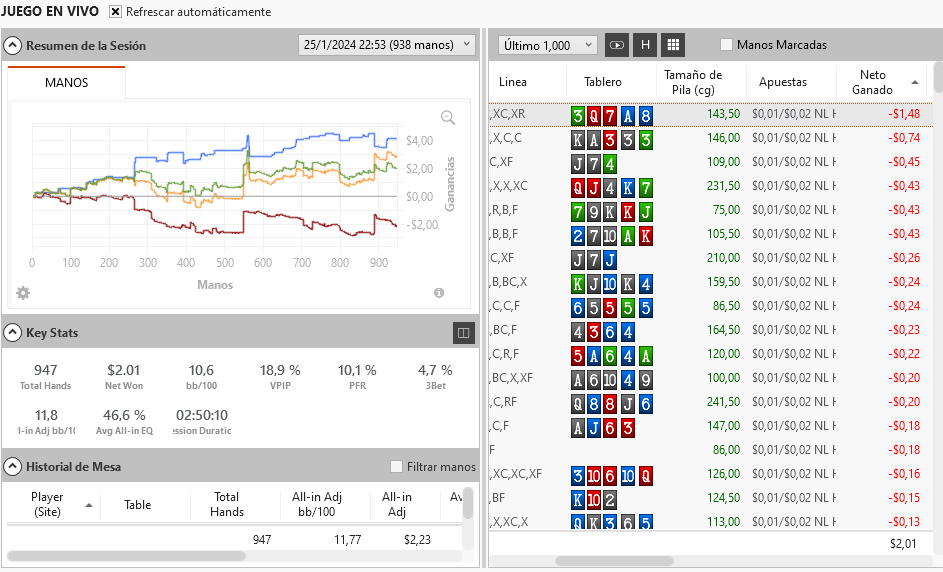Click the $2,23 All-in Adj value
The width and height of the screenshot is (943, 572).
tap(417, 540)
